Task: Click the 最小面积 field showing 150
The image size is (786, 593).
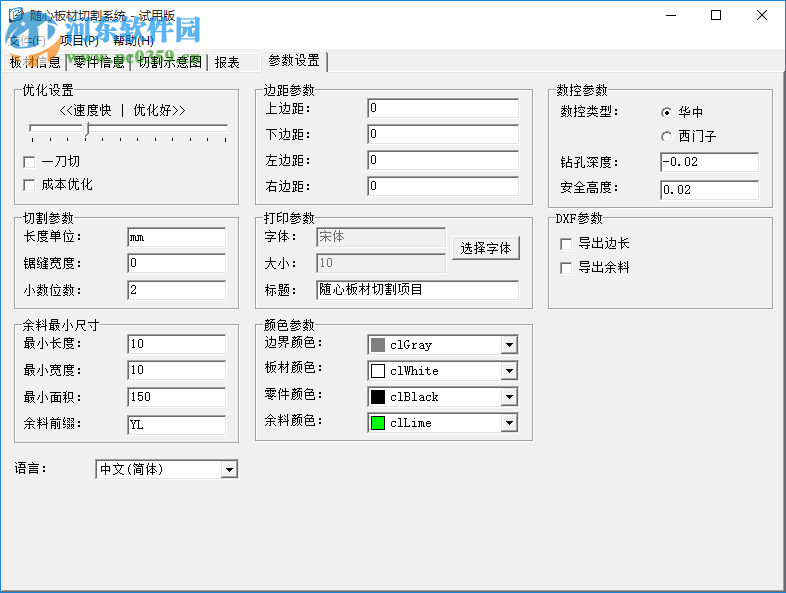Action: coord(176,398)
